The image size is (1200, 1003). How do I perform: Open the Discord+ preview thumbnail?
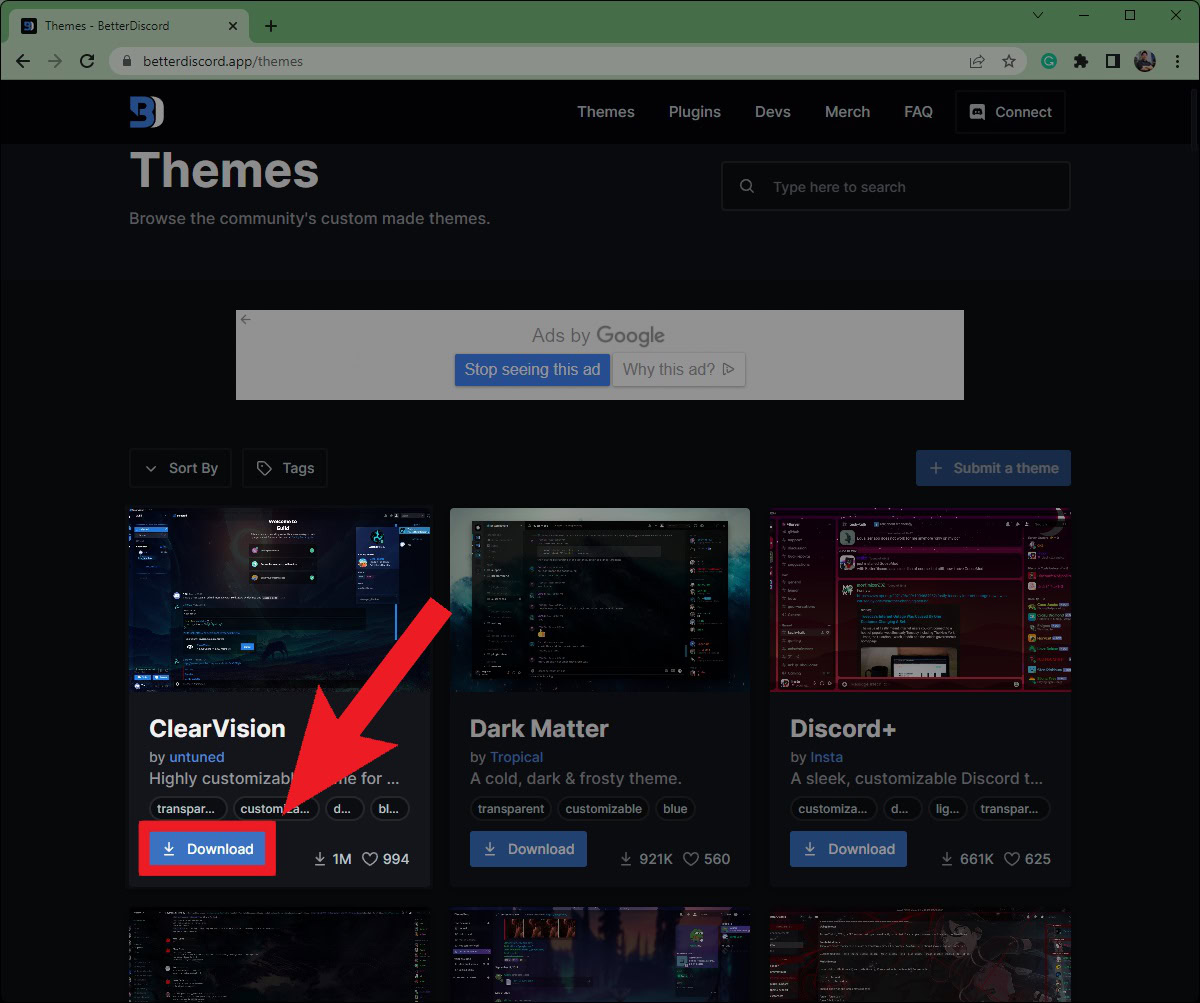coord(920,600)
